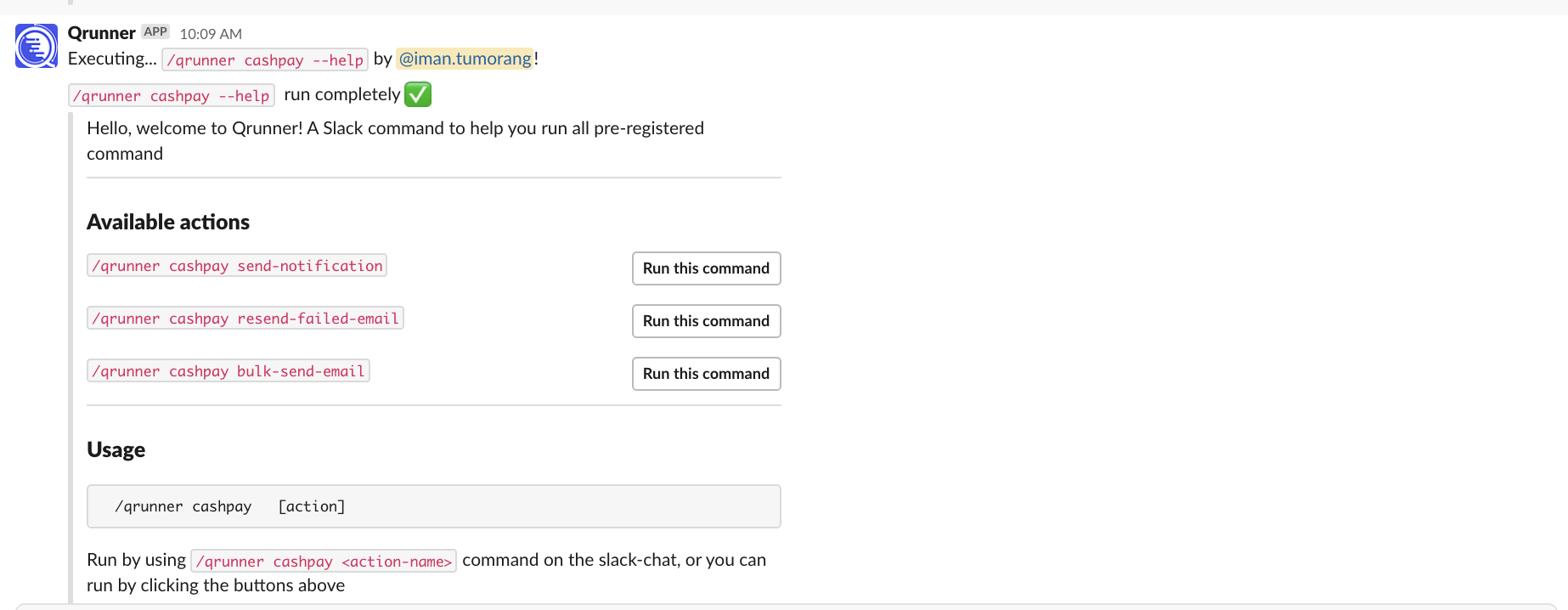The height and width of the screenshot is (610, 1568).
Task: Select the /qrunner cashpay --help inline code
Action: (x=264, y=59)
